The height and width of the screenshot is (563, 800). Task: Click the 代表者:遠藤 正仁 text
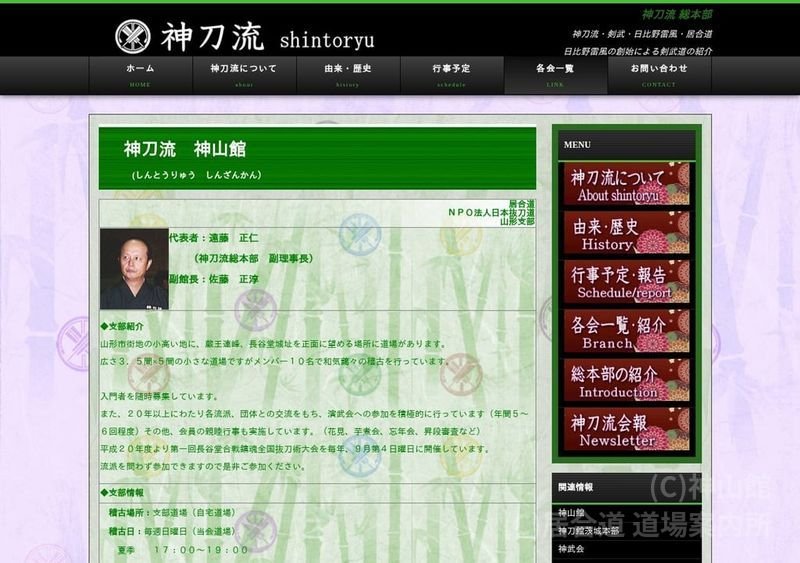click(x=214, y=238)
